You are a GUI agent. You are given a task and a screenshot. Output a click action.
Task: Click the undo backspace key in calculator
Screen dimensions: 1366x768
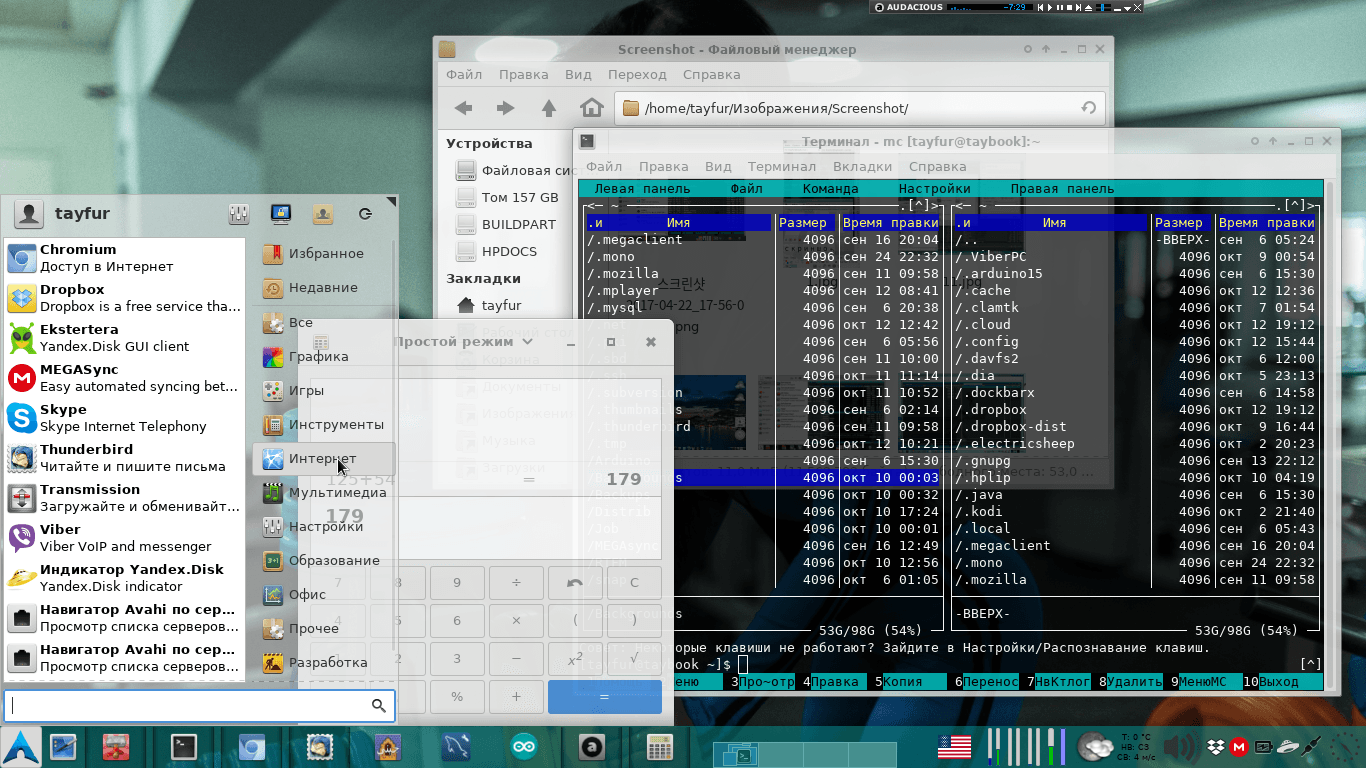tap(574, 583)
